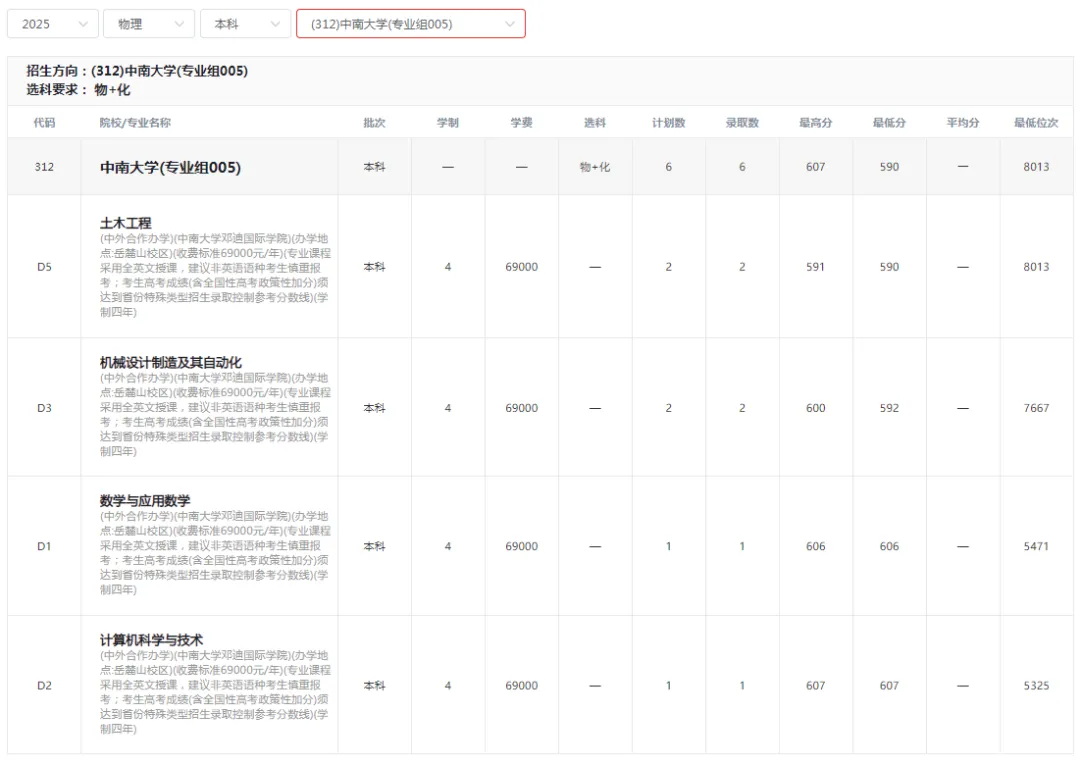The image size is (1080, 765).
Task: Click lowest rank 8013 in 土木工程 row
Action: click(x=1036, y=266)
